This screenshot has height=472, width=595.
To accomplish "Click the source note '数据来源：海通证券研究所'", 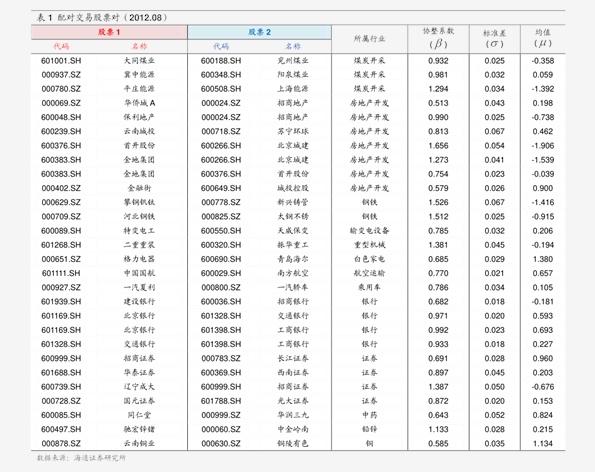I will tap(81, 458).
